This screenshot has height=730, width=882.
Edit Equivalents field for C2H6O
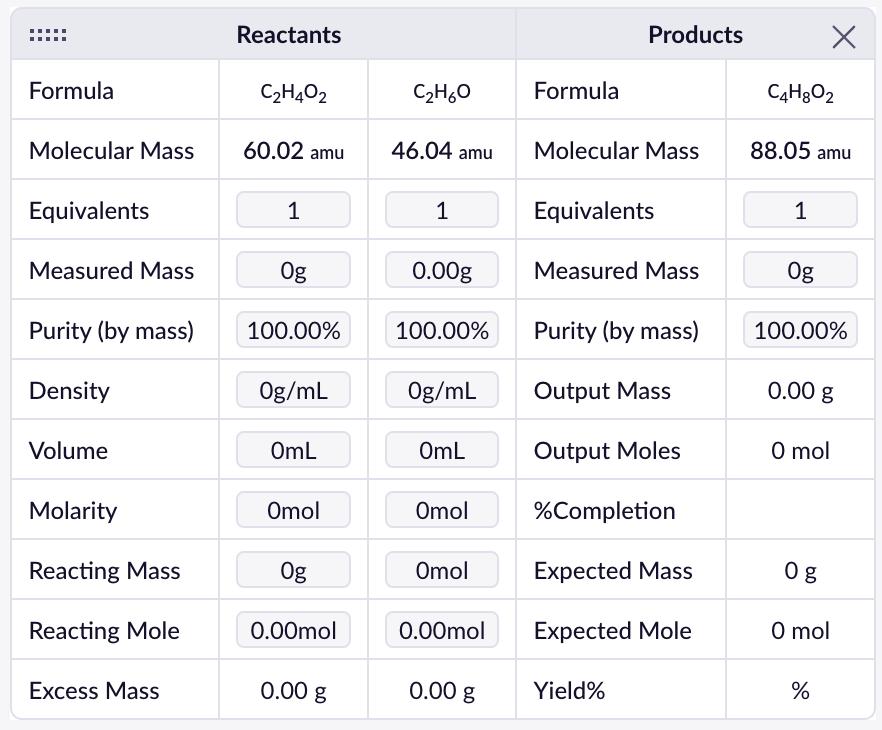(x=442, y=211)
